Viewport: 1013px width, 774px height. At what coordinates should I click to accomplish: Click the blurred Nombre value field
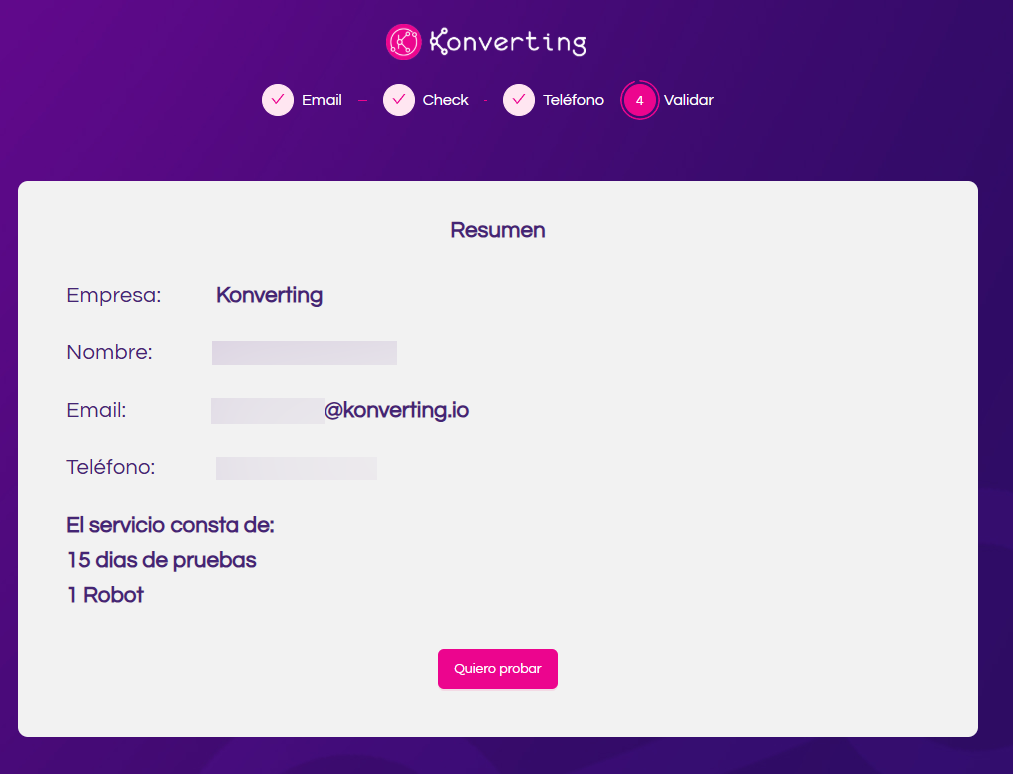point(304,353)
